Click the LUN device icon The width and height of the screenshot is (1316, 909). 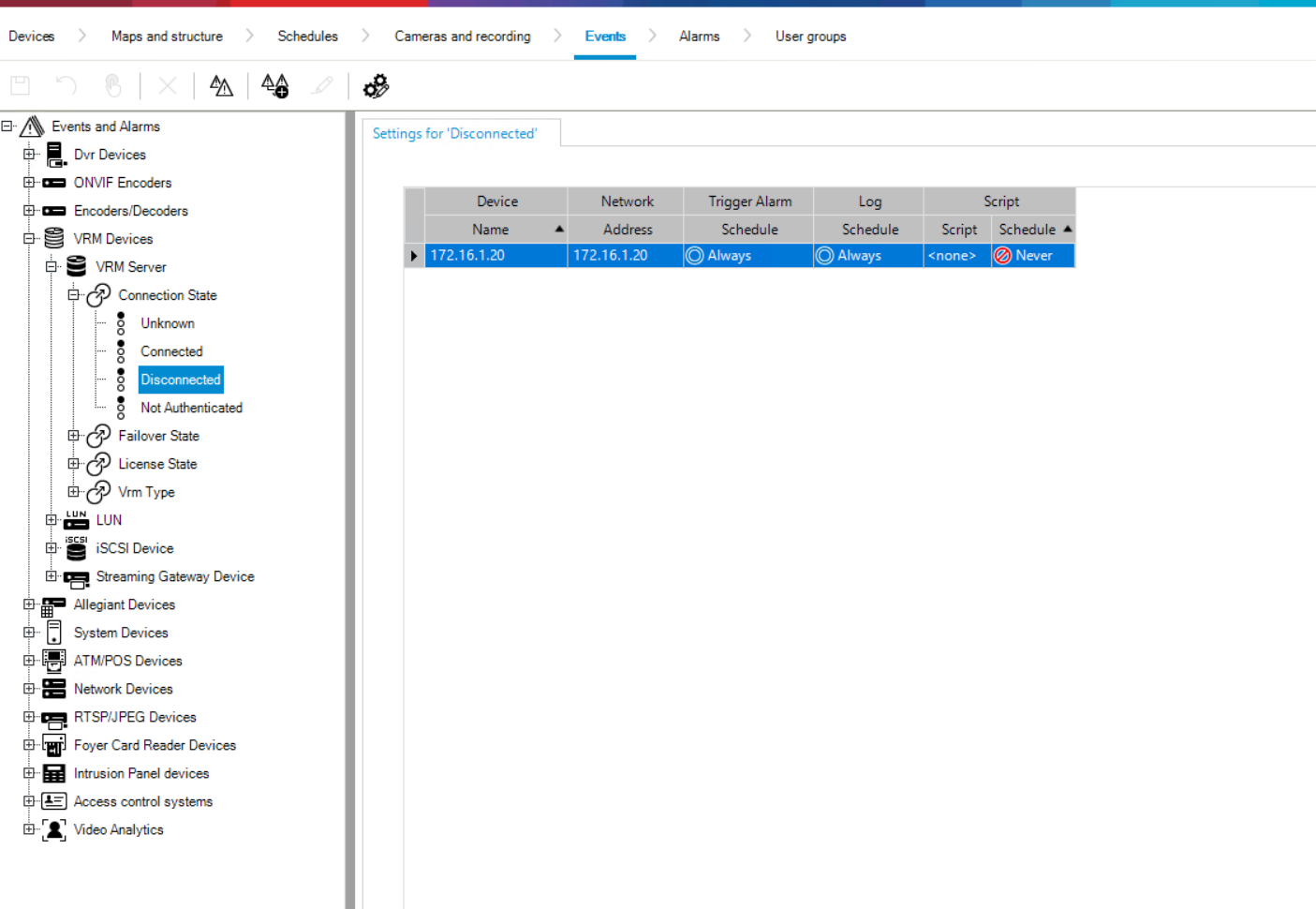click(77, 520)
